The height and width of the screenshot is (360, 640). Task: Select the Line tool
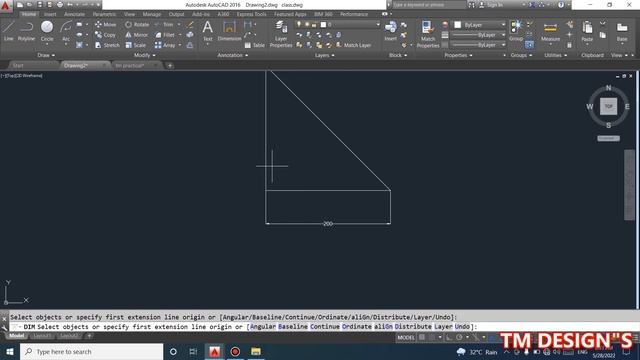9,31
